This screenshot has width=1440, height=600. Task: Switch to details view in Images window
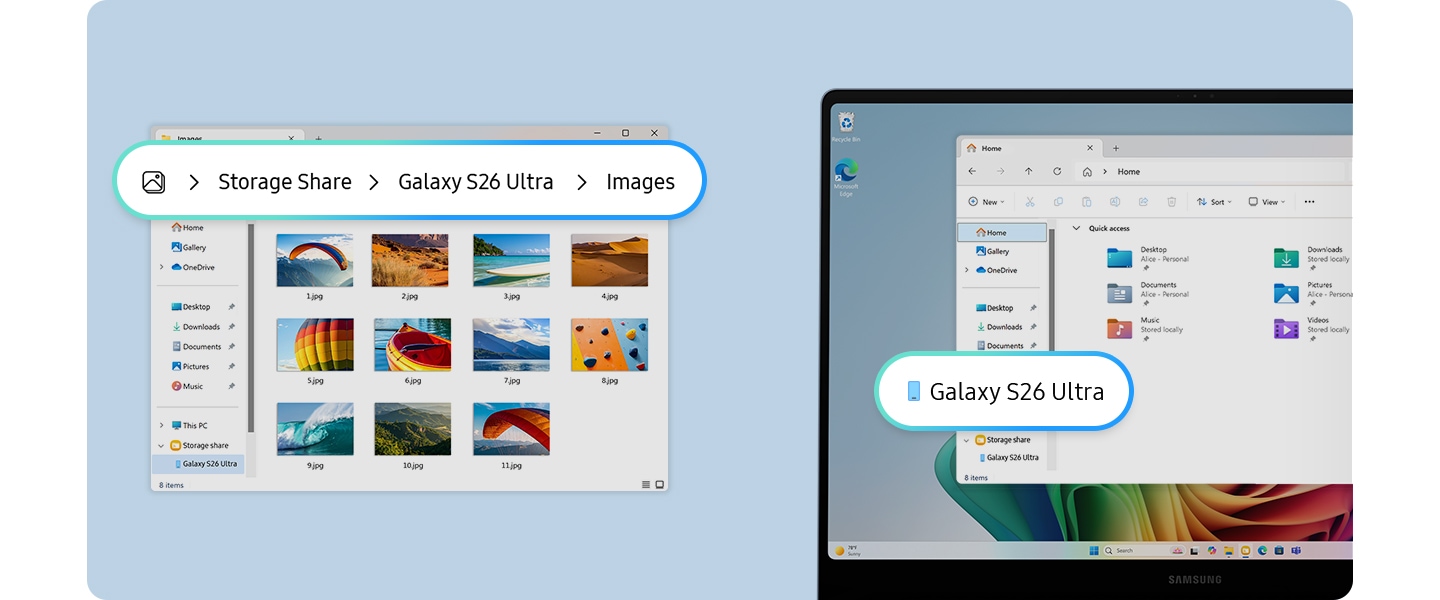click(646, 485)
